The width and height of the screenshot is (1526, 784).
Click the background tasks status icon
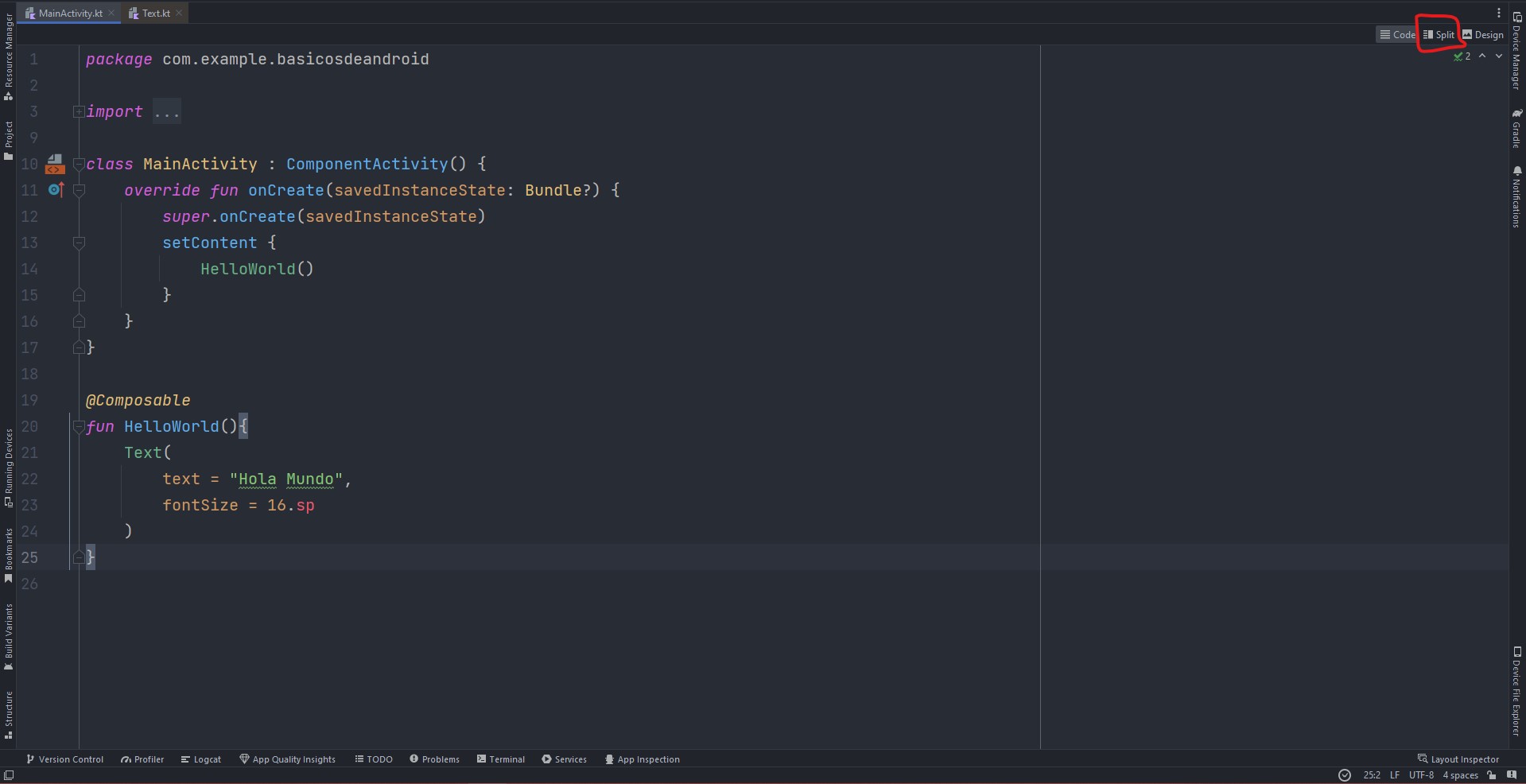click(x=1345, y=775)
